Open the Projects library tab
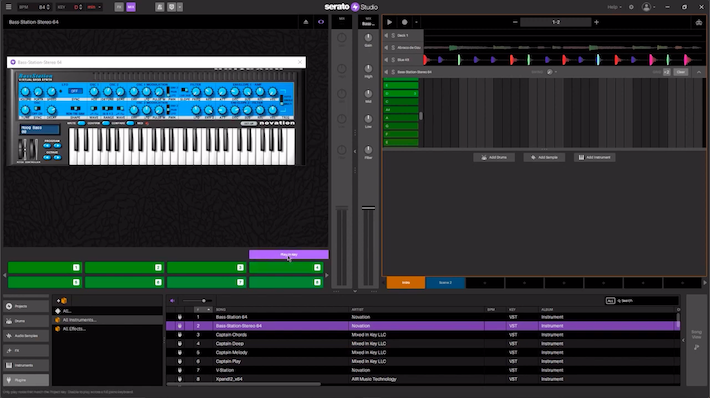This screenshot has width=710, height=398. (x=26, y=306)
